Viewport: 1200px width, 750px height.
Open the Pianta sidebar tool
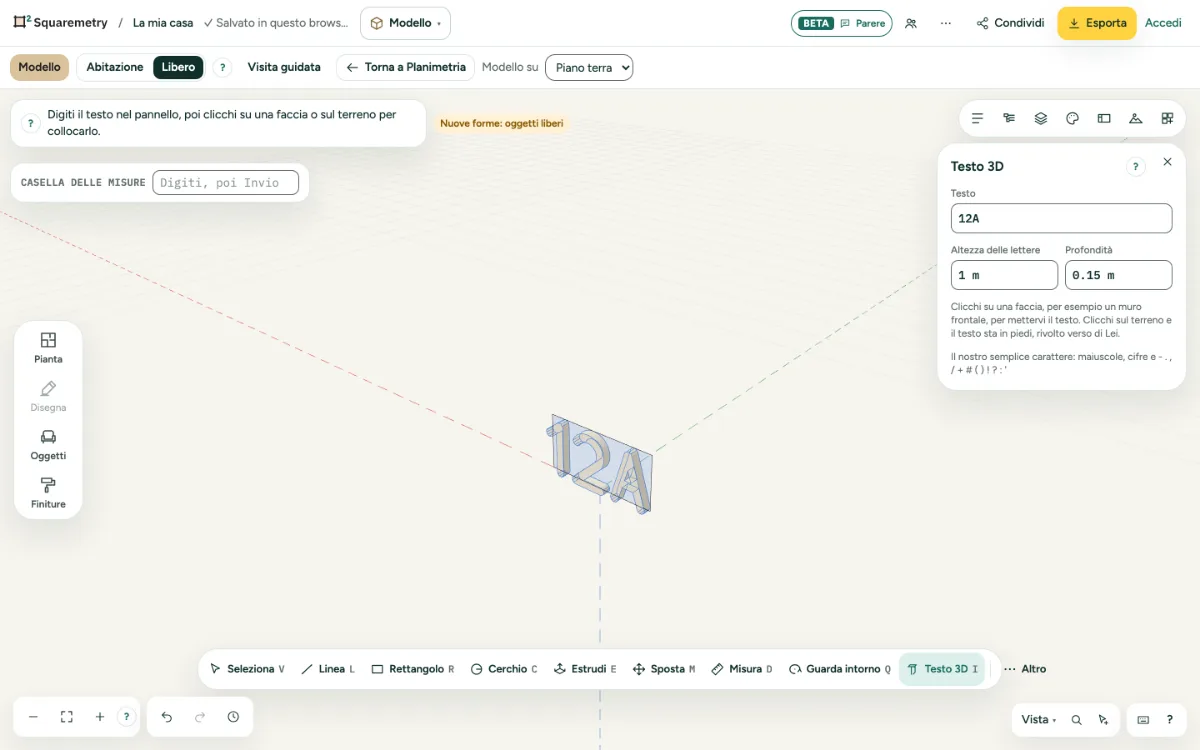click(48, 347)
